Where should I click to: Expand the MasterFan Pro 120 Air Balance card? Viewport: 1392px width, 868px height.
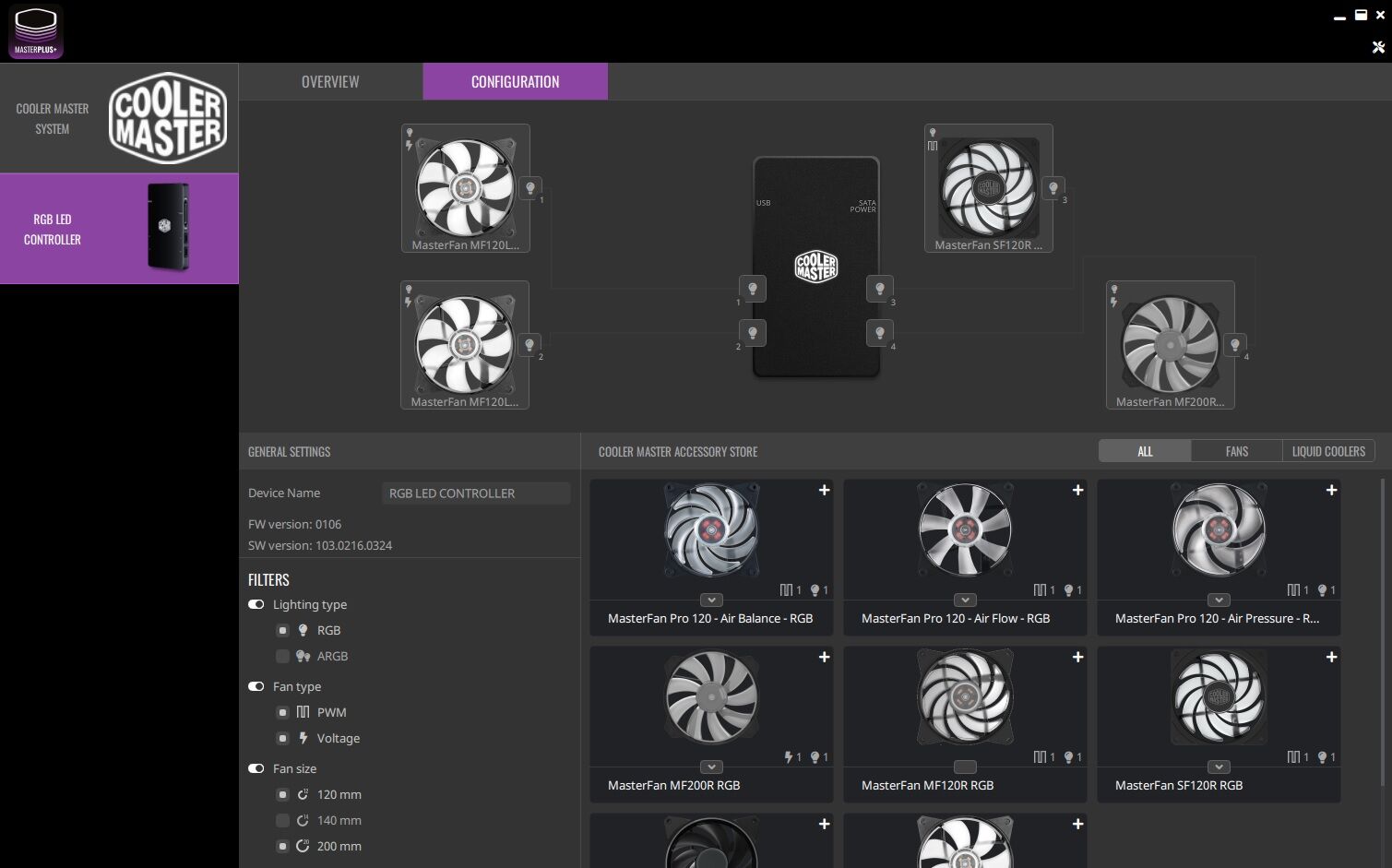pos(711,600)
